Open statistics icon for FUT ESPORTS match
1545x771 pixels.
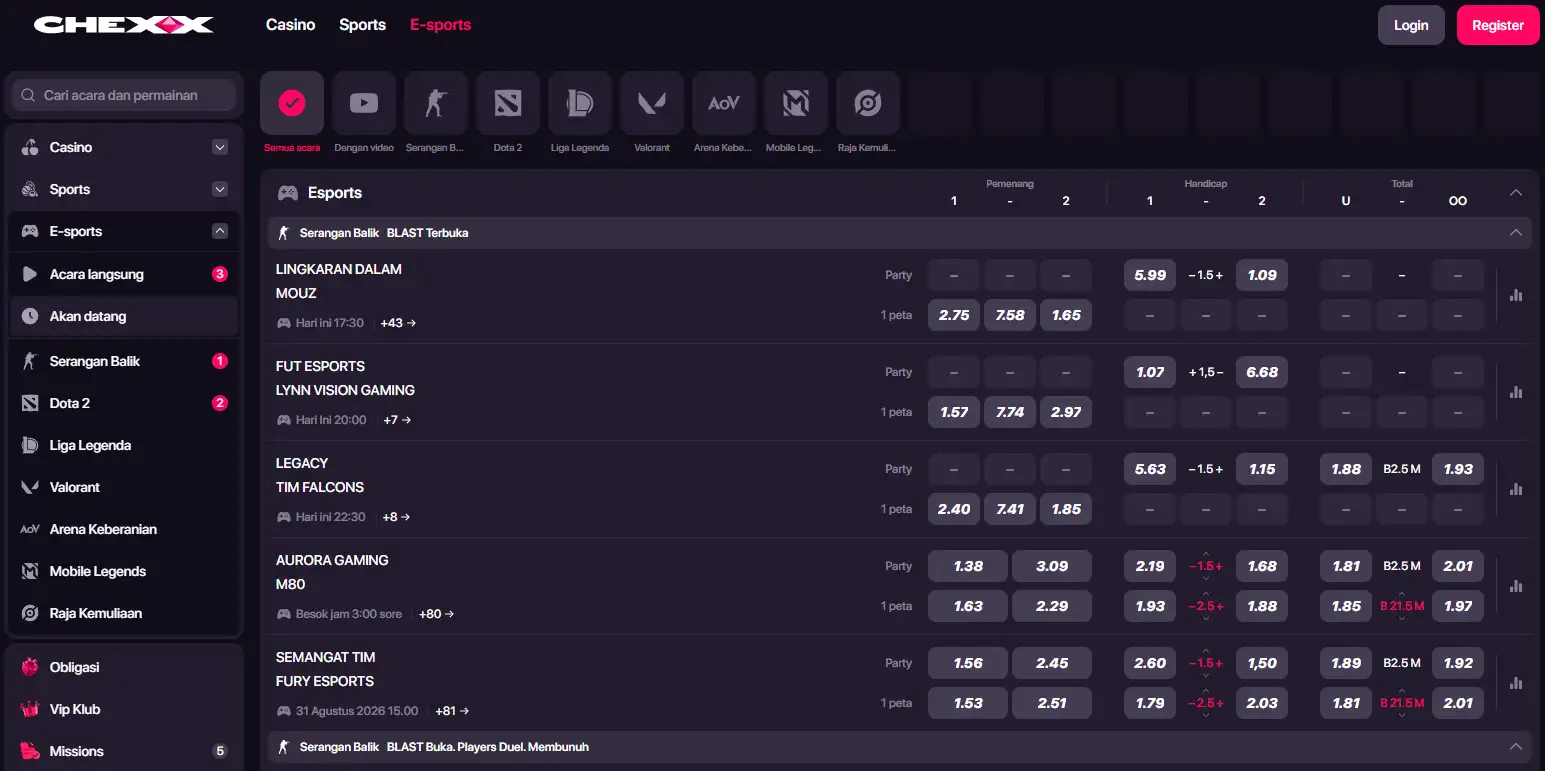[1516, 392]
